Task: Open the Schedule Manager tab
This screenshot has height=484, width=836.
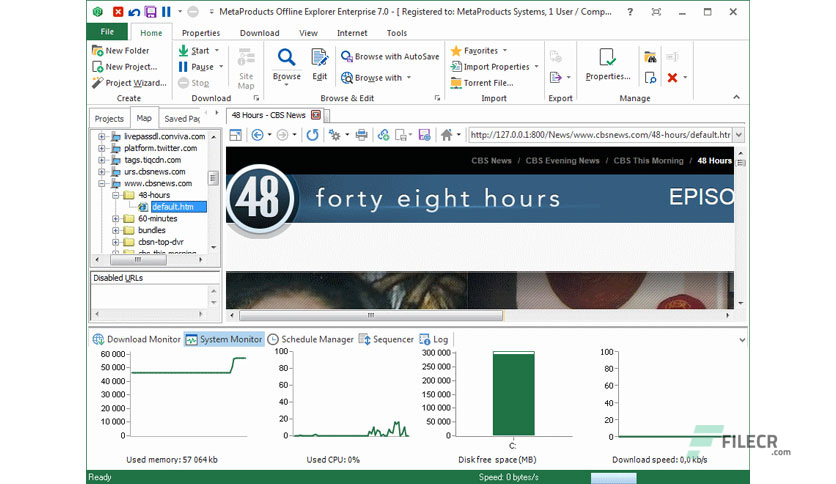Action: tap(310, 339)
